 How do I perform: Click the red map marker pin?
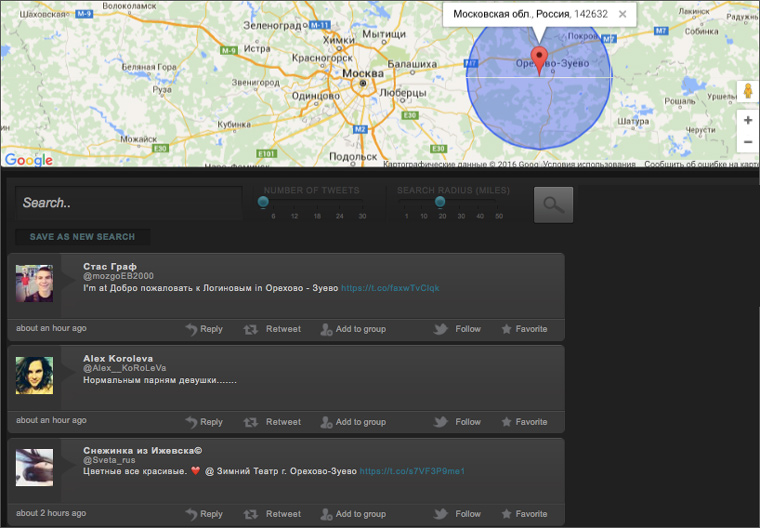[540, 59]
